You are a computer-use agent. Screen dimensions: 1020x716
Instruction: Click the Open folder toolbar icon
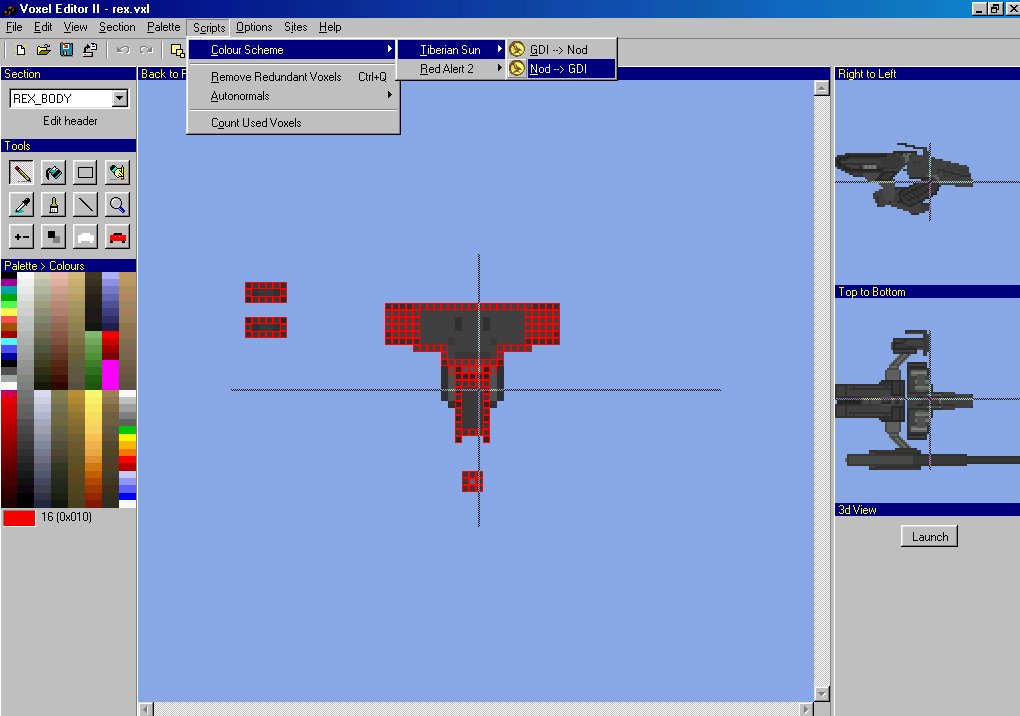(44, 50)
